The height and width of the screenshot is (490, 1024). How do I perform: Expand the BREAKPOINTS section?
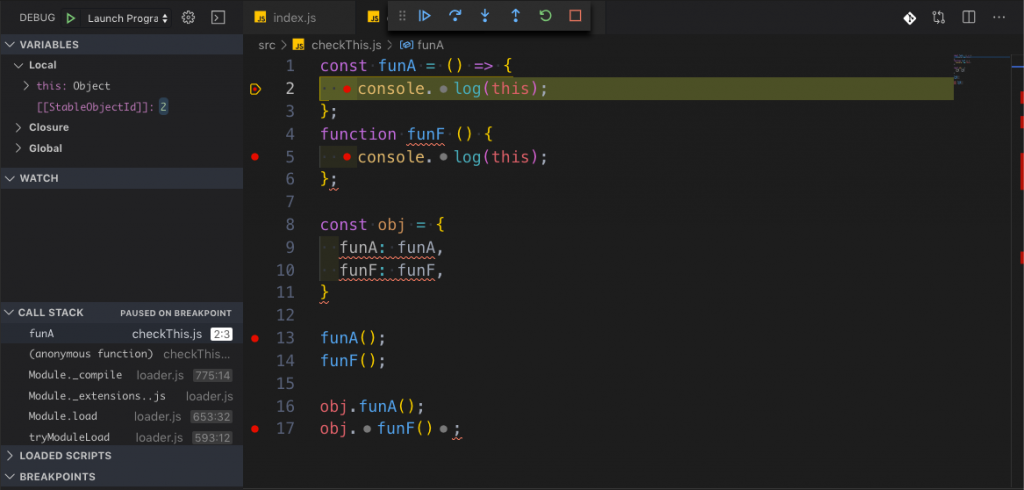coord(121,476)
